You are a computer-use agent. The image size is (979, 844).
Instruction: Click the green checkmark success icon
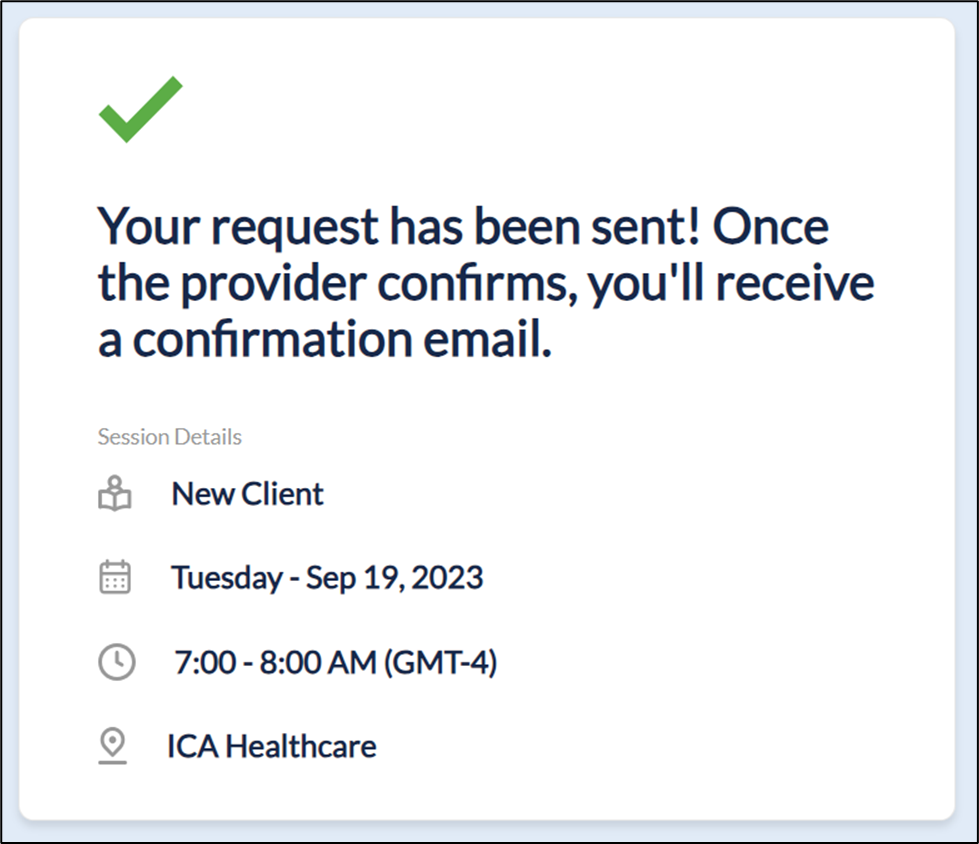point(140,108)
